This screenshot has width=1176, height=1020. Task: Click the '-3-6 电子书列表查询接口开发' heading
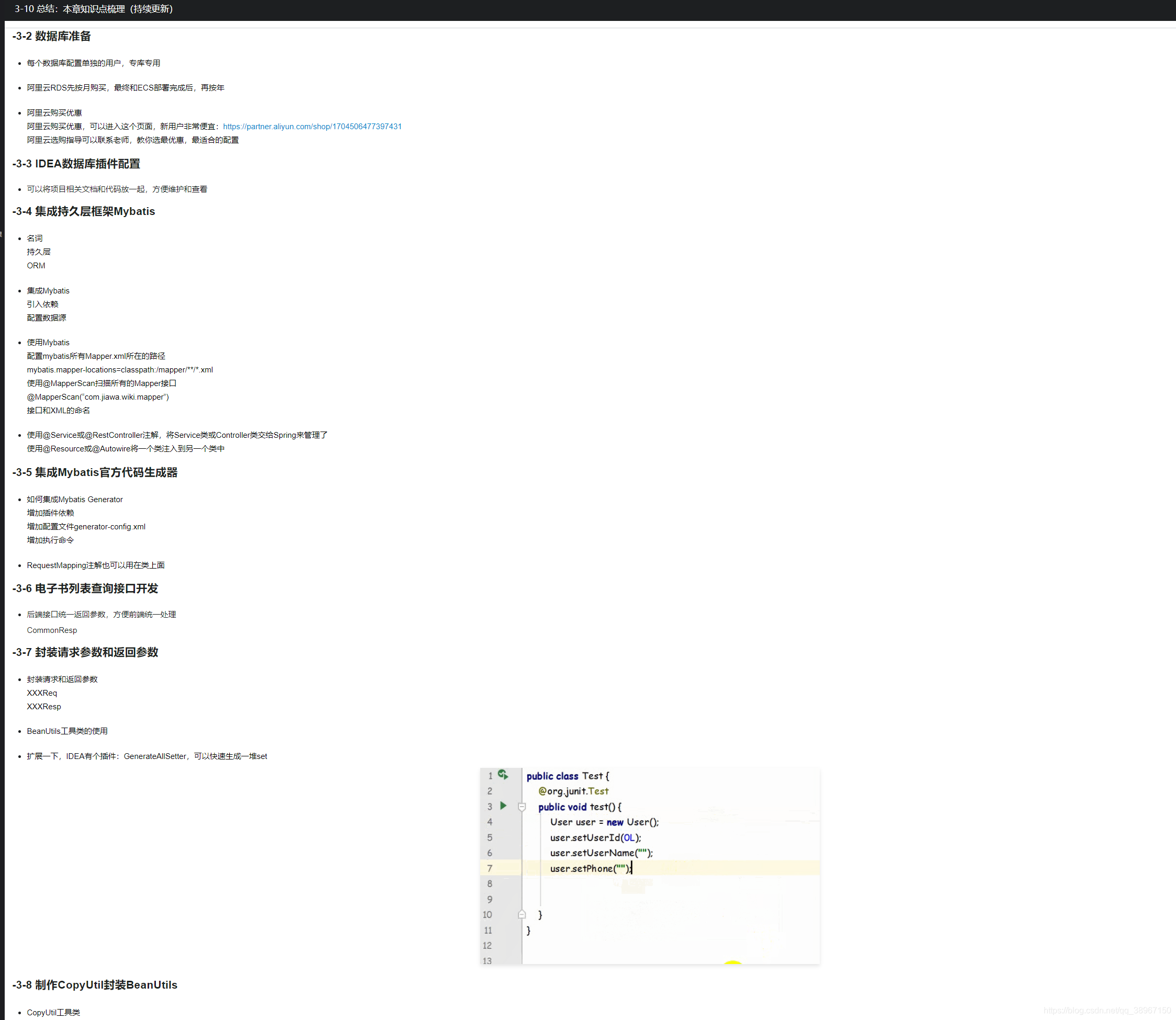point(85,588)
